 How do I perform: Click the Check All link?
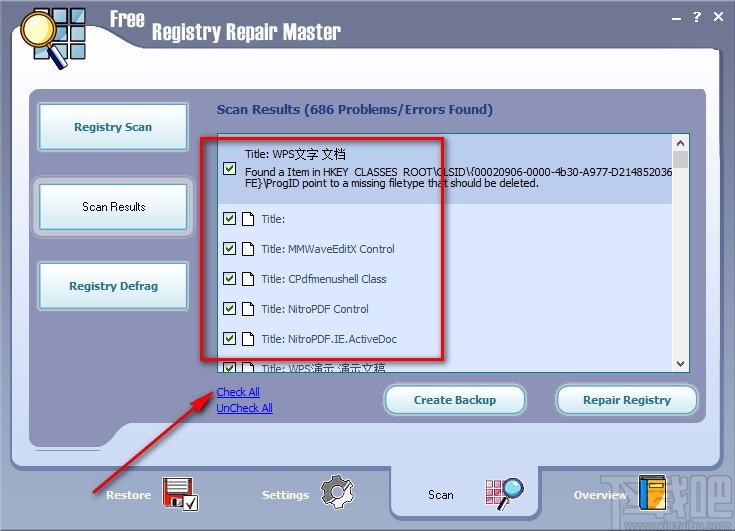(x=238, y=392)
